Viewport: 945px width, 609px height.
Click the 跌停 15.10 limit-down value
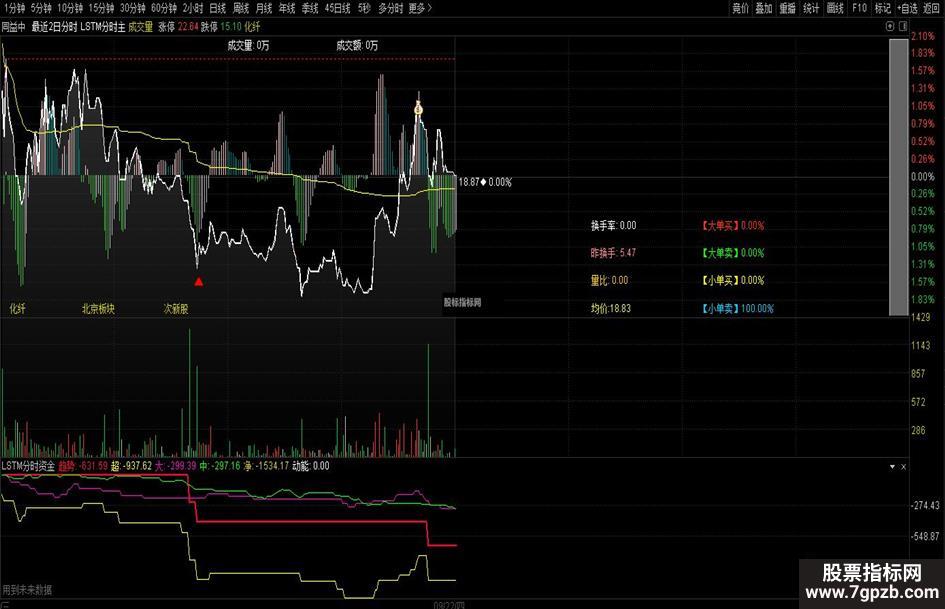point(221,27)
